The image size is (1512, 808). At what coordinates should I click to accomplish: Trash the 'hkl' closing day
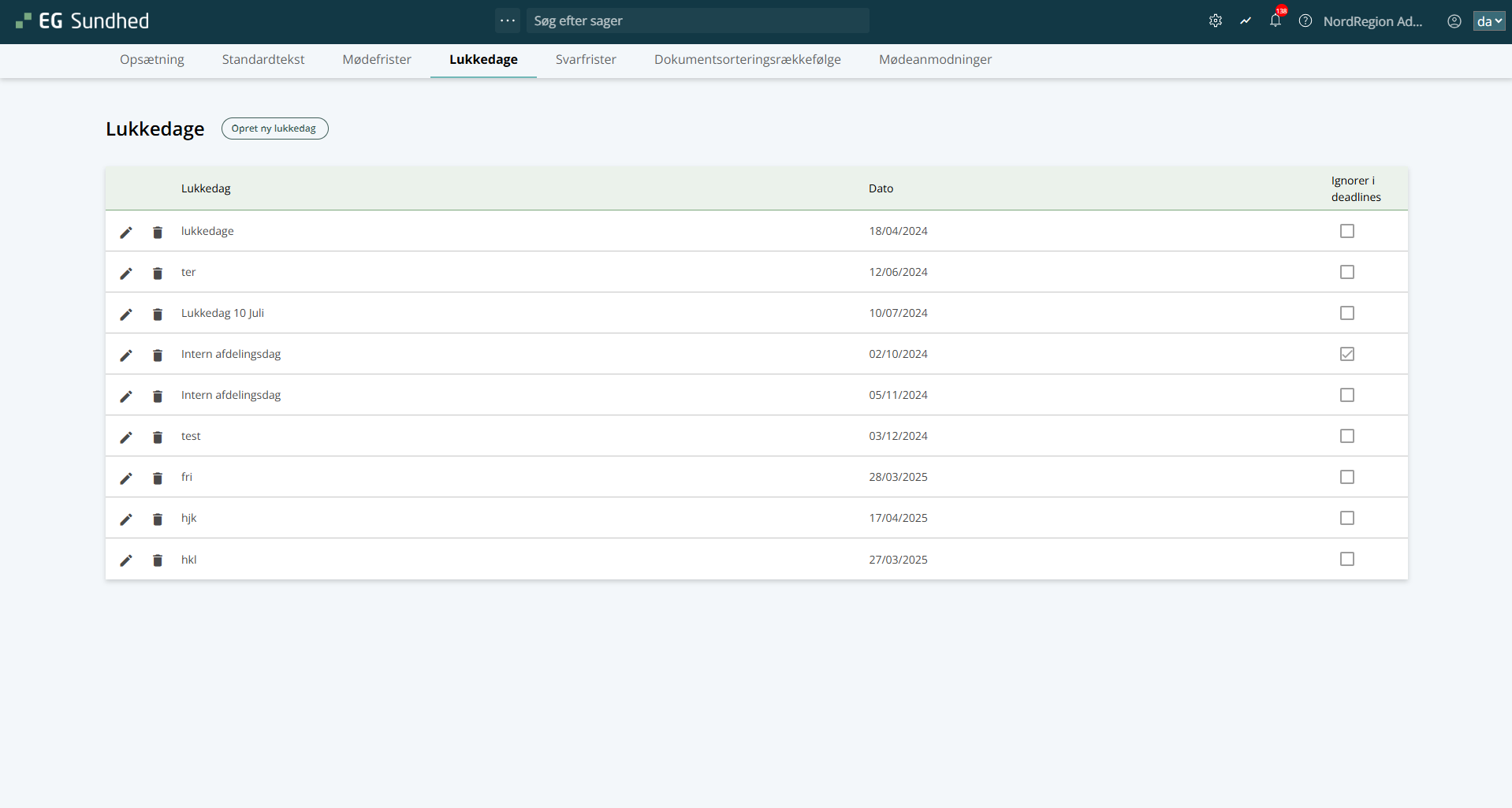pos(158,560)
